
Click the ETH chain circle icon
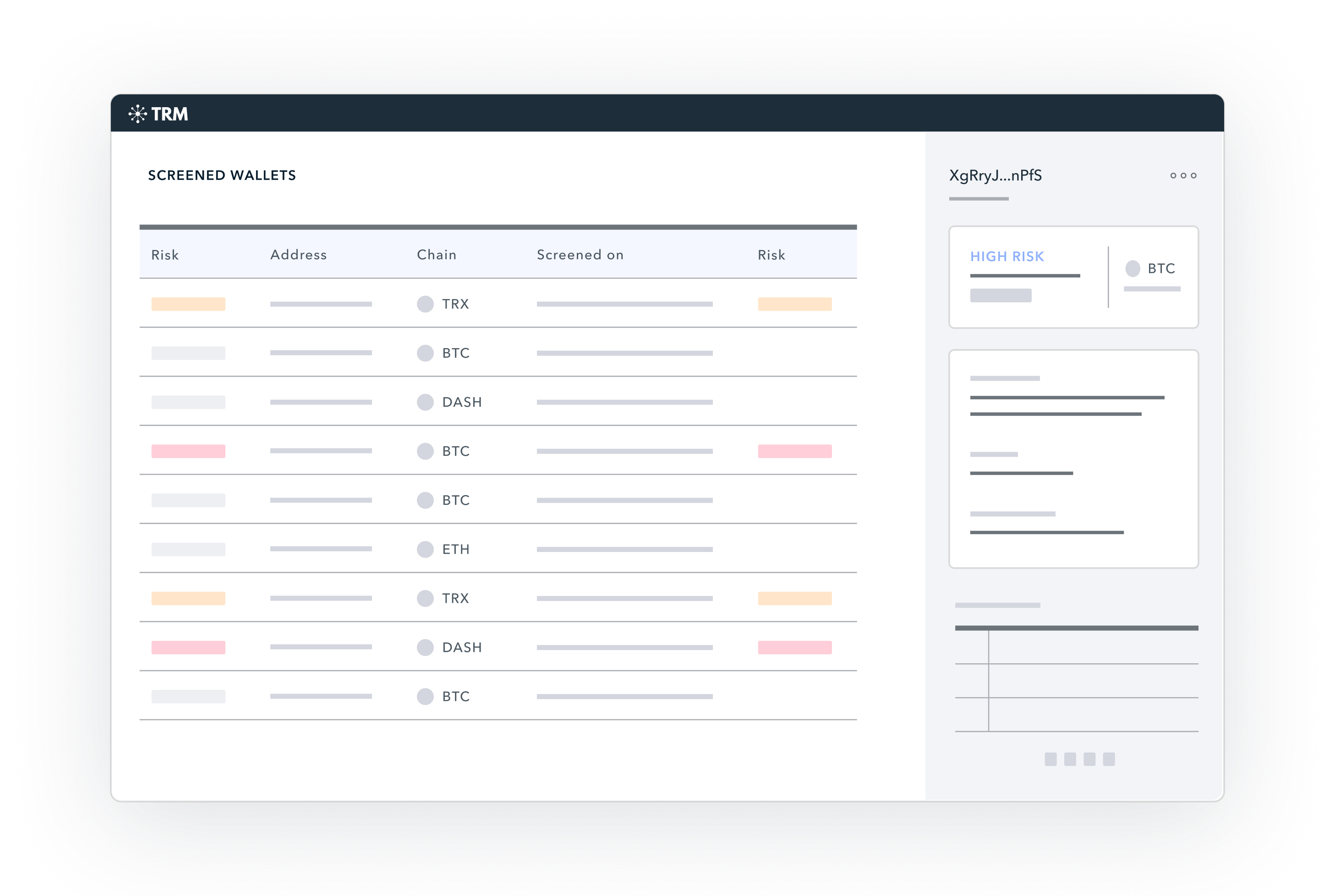click(425, 549)
